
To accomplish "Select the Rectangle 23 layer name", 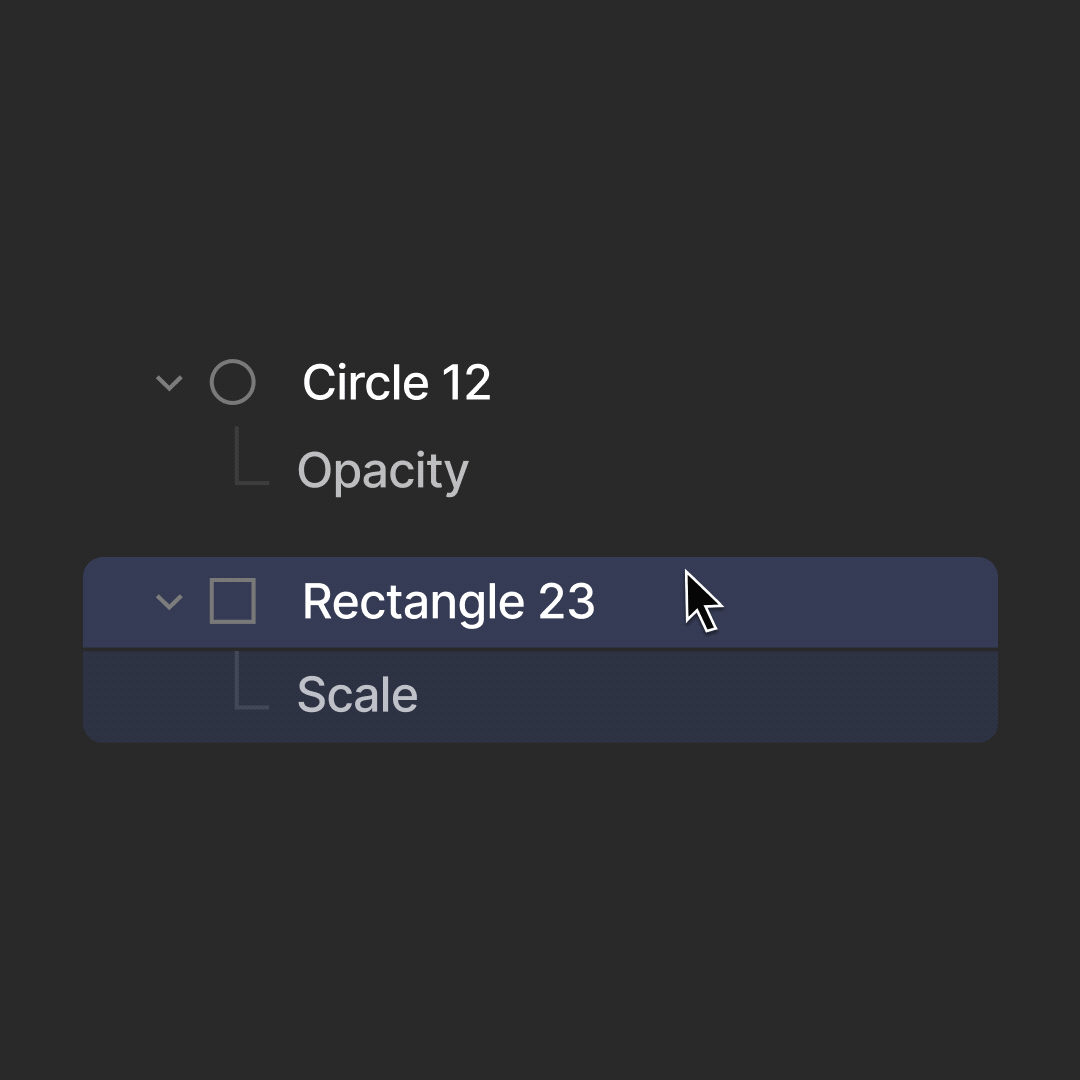I will coord(448,602).
